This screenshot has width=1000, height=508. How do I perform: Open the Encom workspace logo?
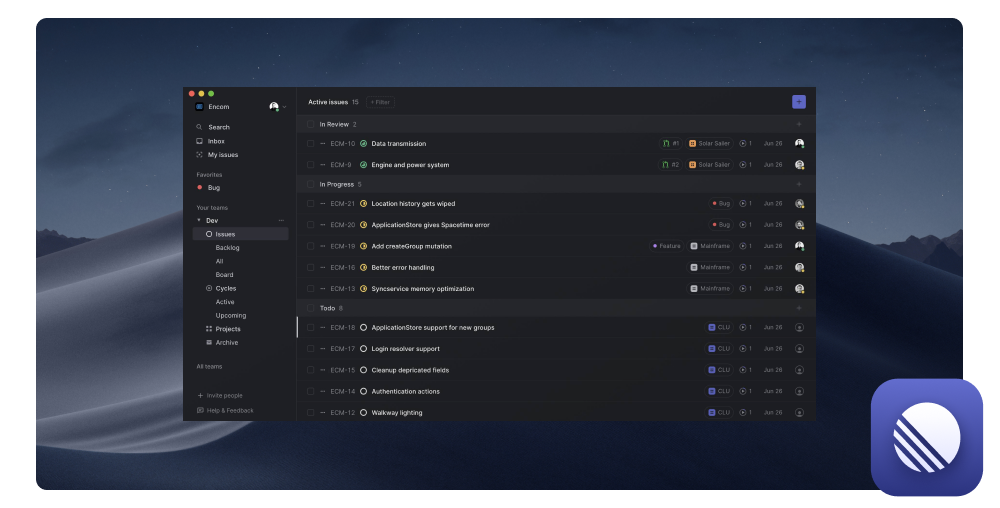pos(199,106)
